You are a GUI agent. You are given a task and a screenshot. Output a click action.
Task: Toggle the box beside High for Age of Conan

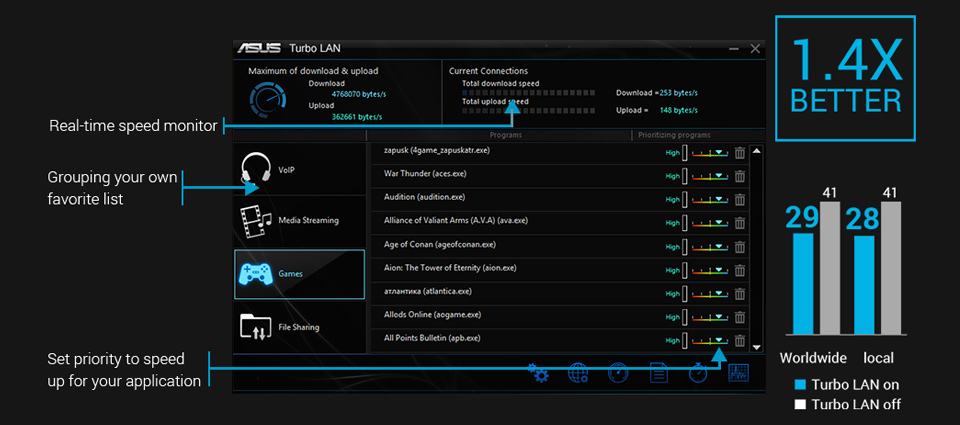[x=685, y=247]
